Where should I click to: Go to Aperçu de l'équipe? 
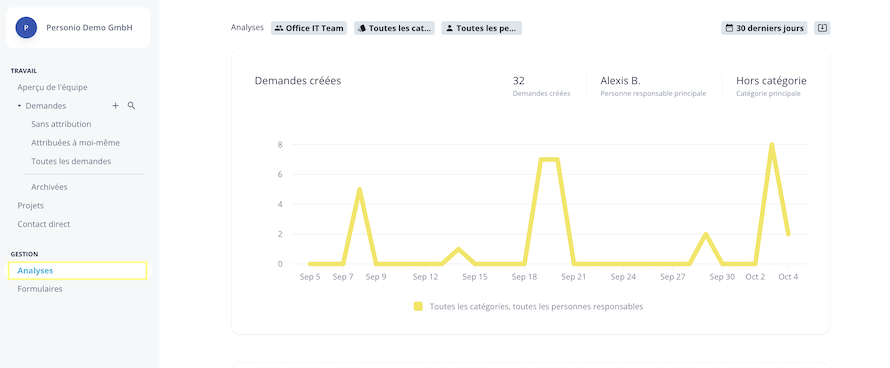52,87
